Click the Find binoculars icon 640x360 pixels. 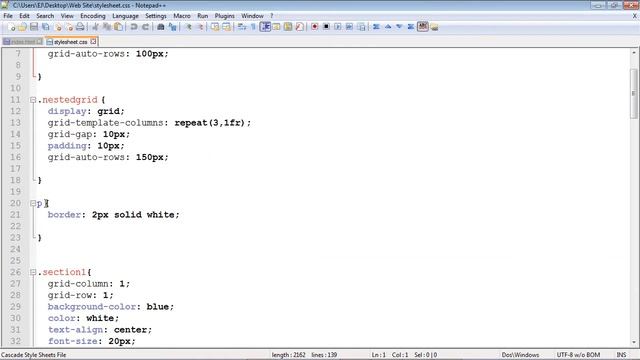(160, 27)
